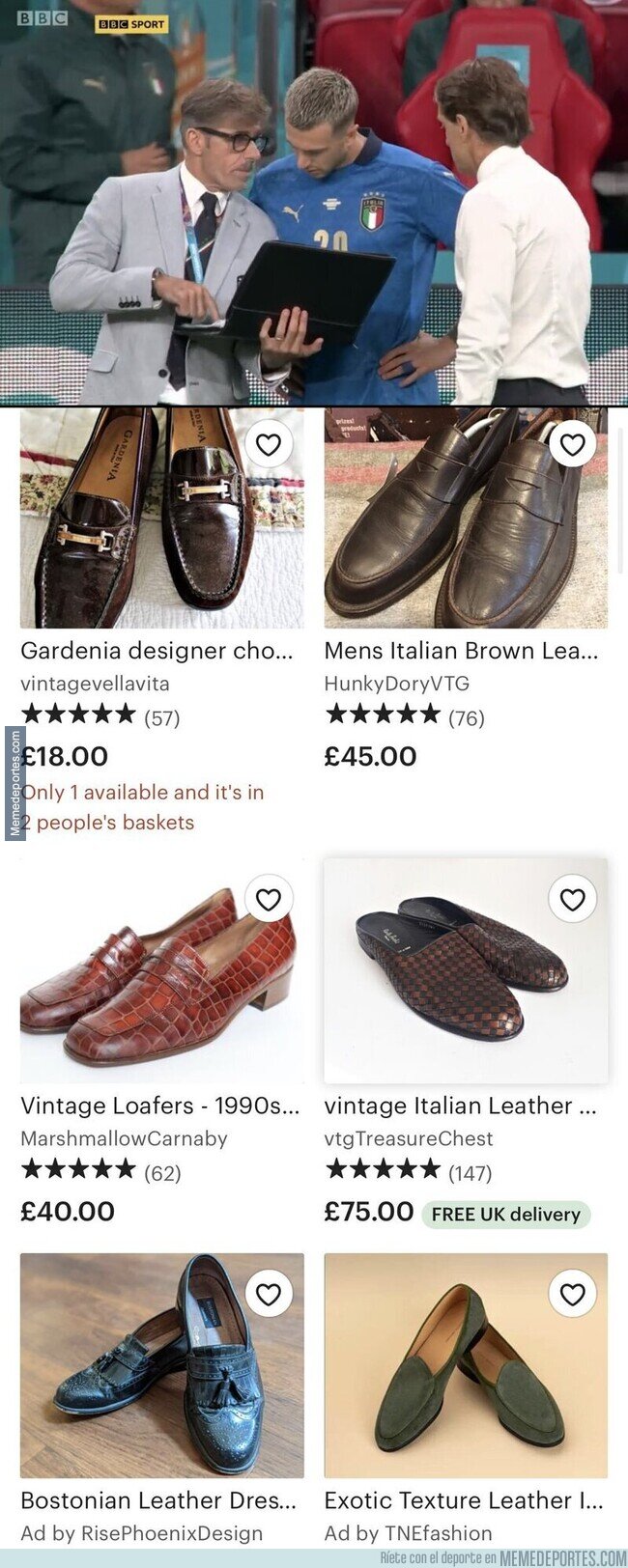This screenshot has width=628, height=1568.
Task: Favorite the Exotic Texture Leather loafers
Action: 572,1294
